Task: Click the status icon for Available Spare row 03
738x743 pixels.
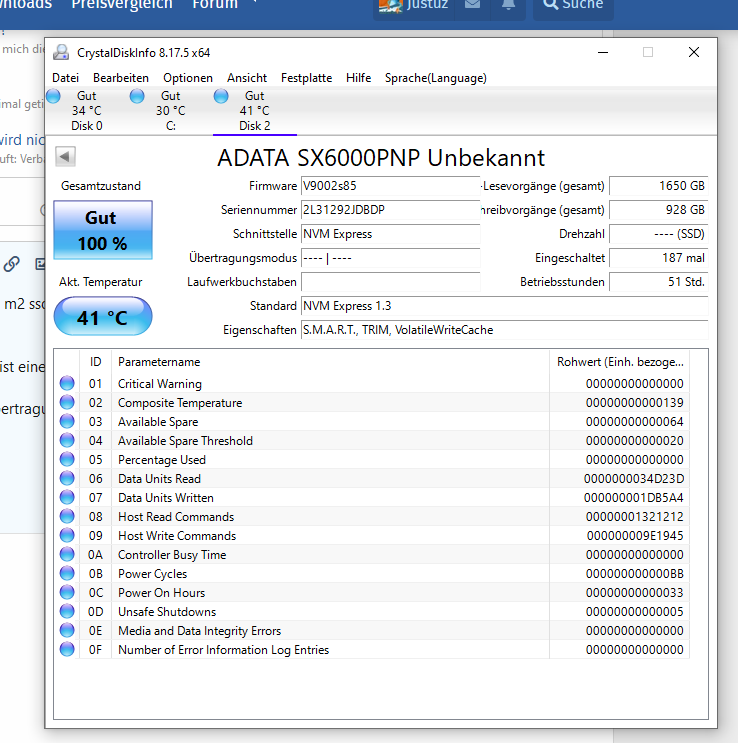Action: [x=67, y=421]
